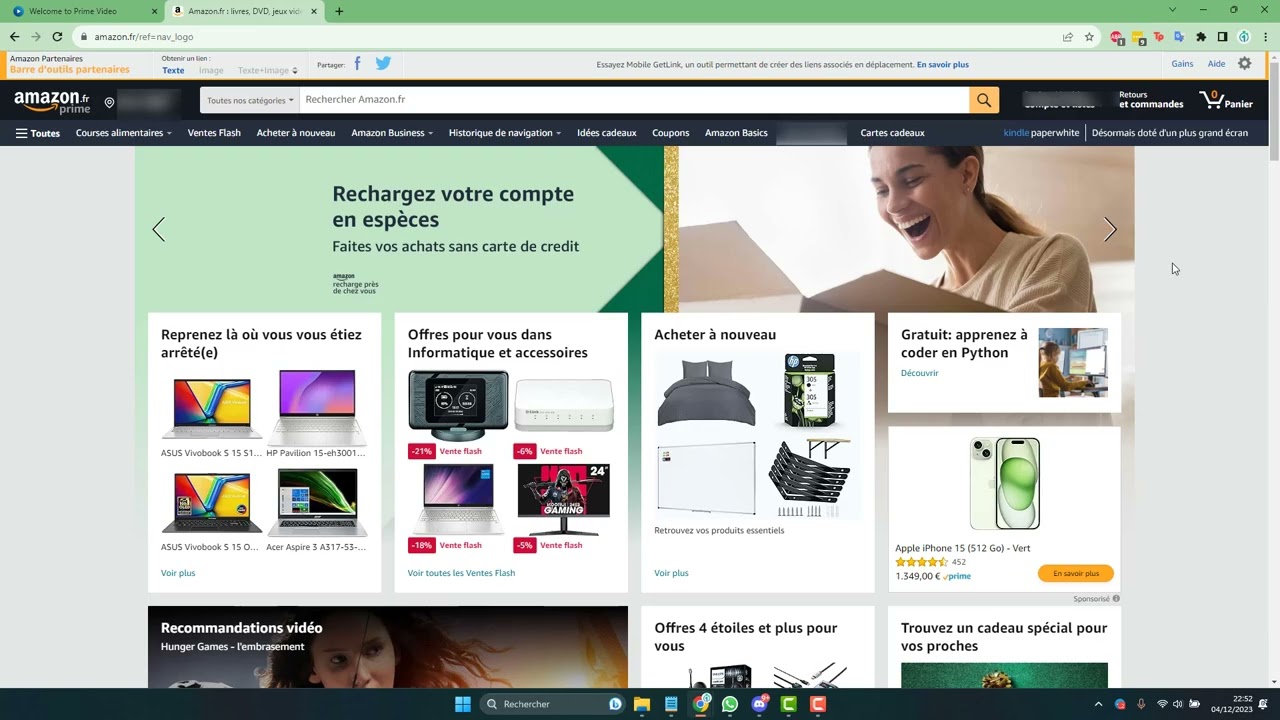Expand the Historique de navigation menu
1280x720 pixels.
[x=505, y=133]
